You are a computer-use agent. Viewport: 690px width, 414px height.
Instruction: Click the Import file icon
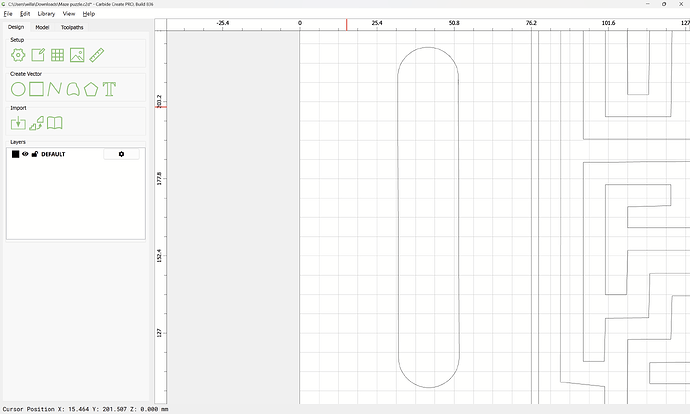(x=18, y=123)
